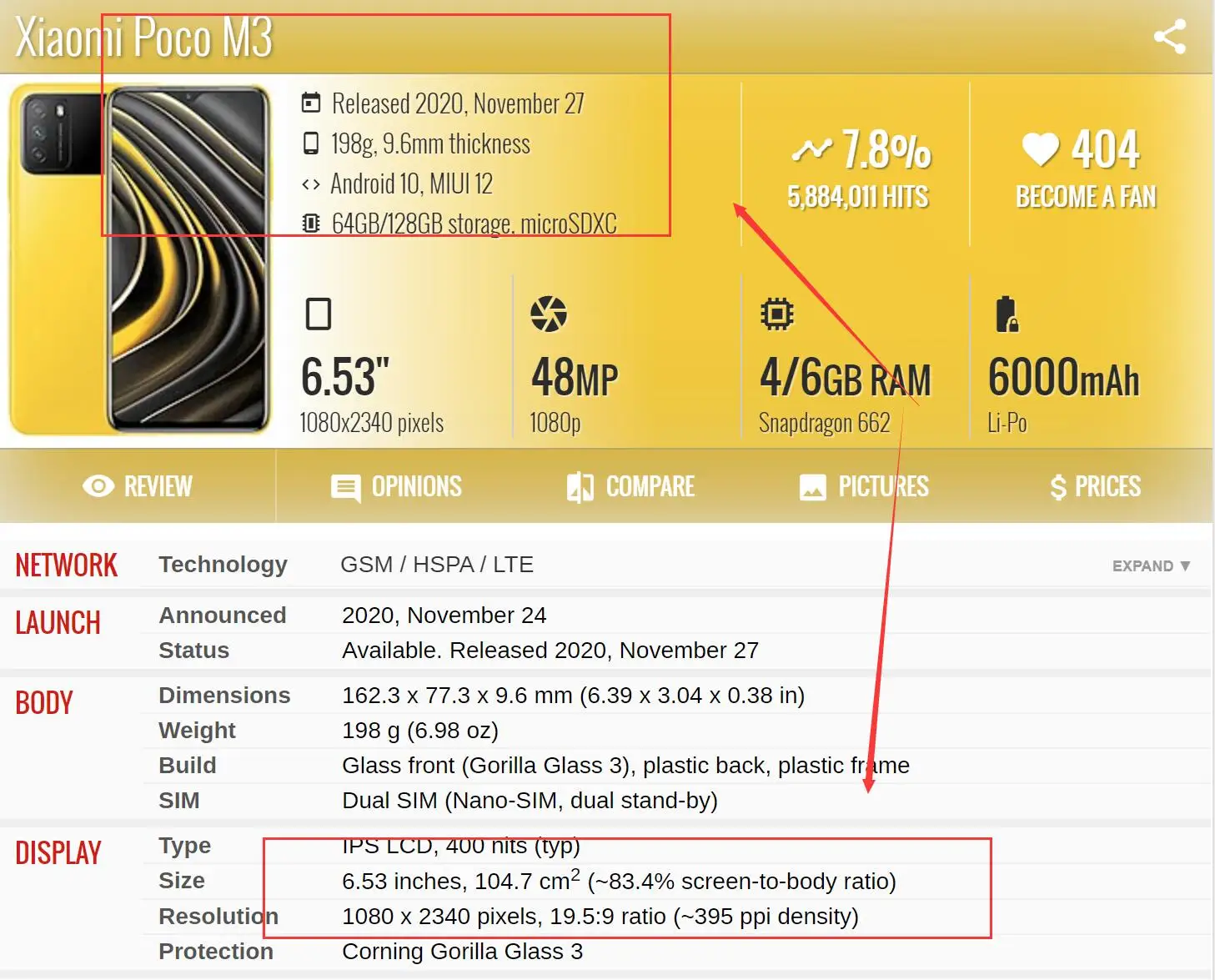Click the Resolution spec label
The image size is (1215, 980).
tap(218, 917)
